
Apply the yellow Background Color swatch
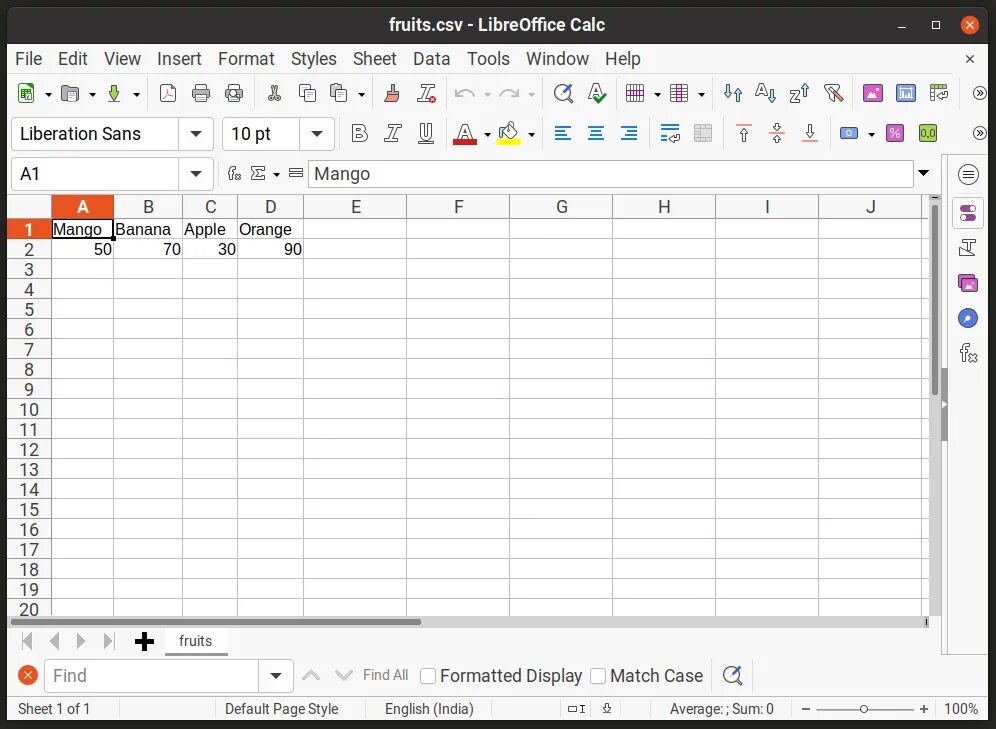(x=509, y=134)
